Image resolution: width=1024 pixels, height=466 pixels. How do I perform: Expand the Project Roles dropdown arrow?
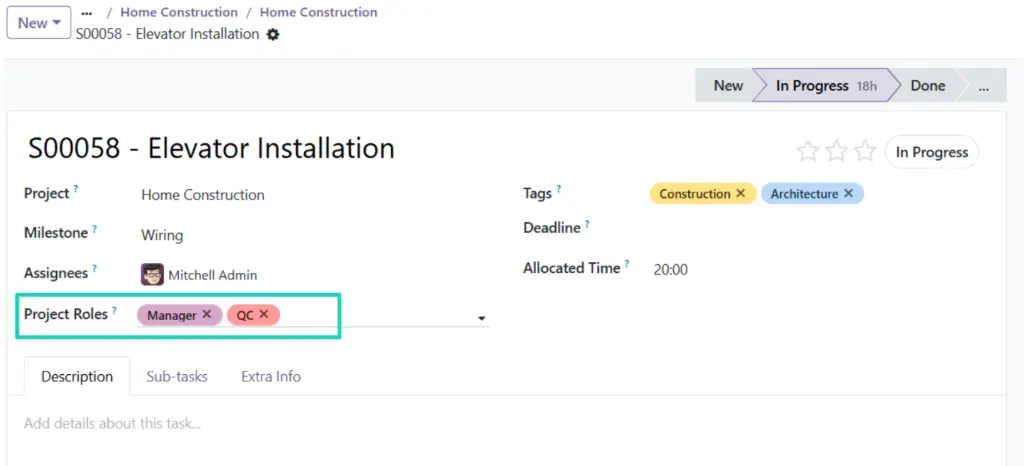click(482, 318)
